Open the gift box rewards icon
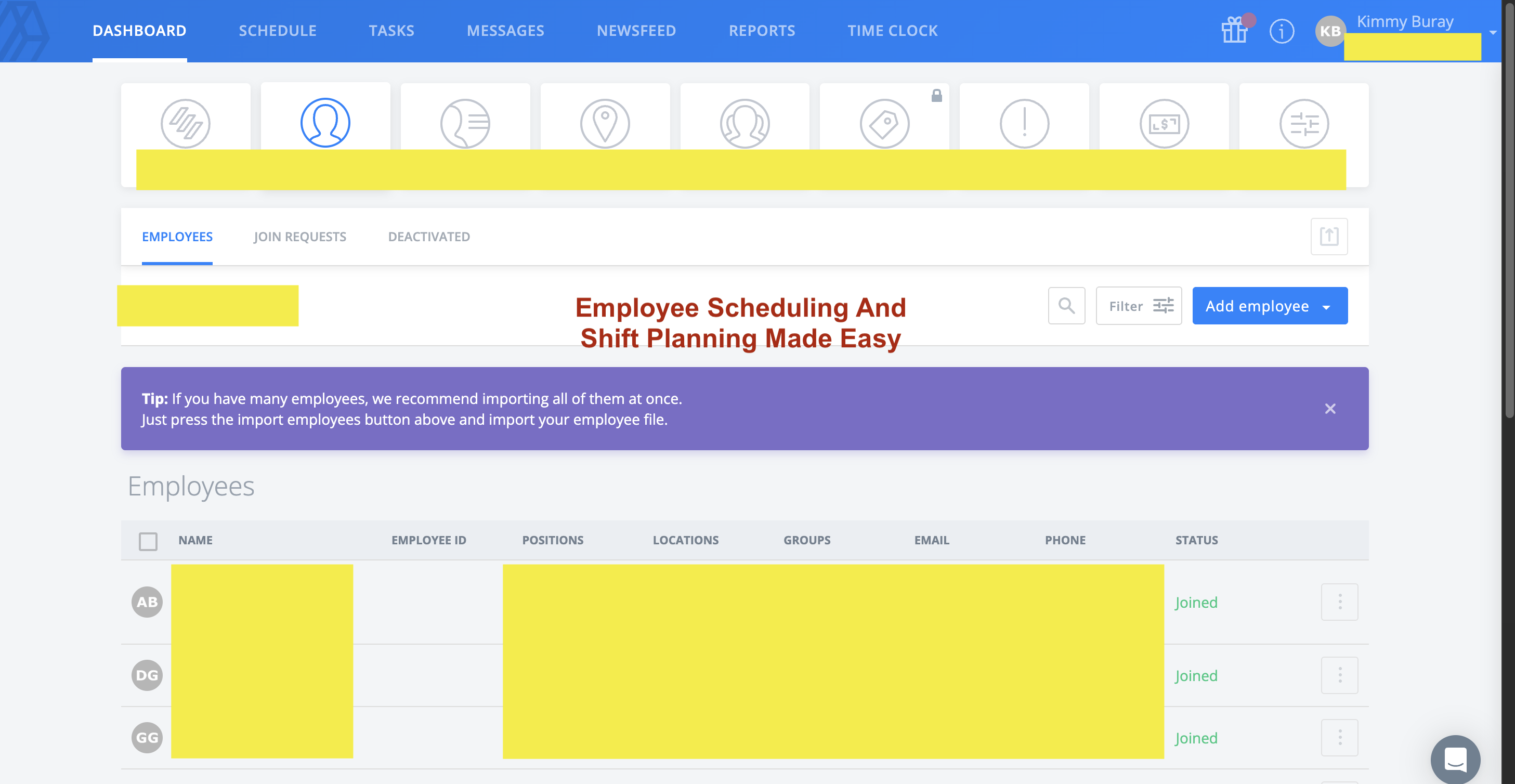 [1234, 30]
